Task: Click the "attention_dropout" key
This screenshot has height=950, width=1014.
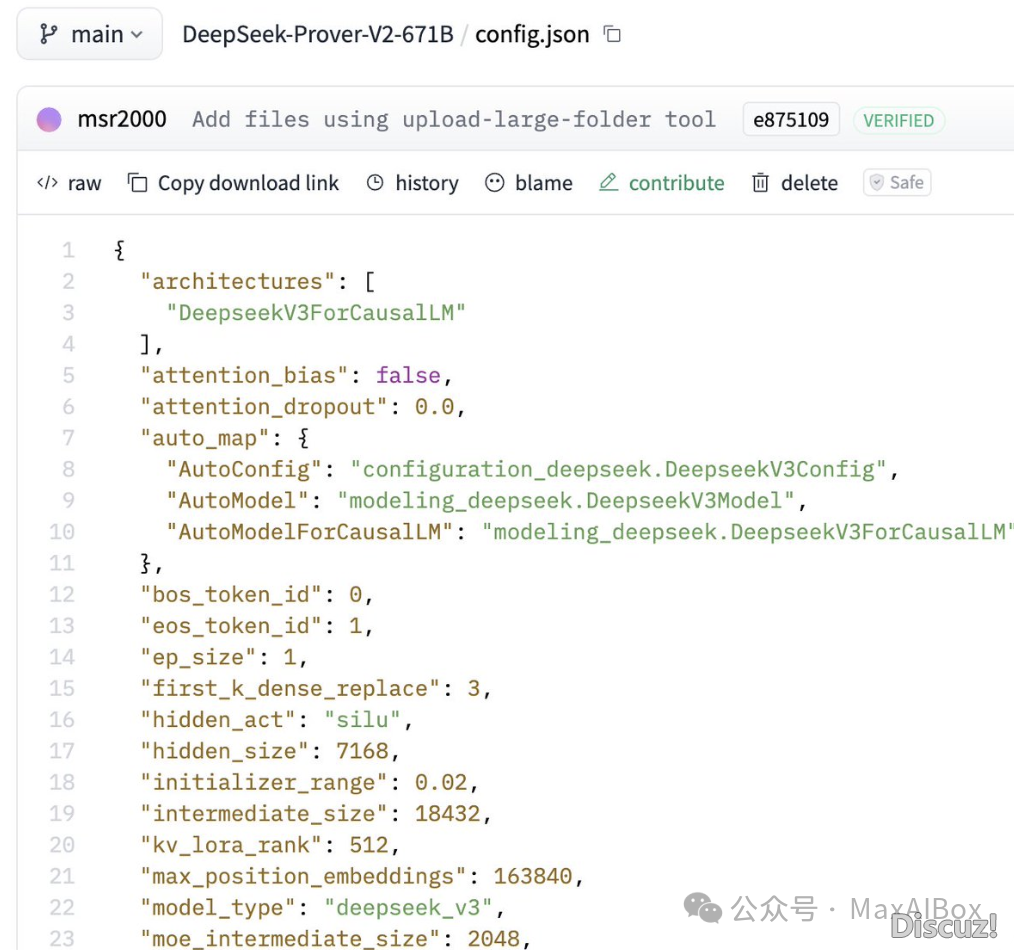Action: [x=263, y=407]
